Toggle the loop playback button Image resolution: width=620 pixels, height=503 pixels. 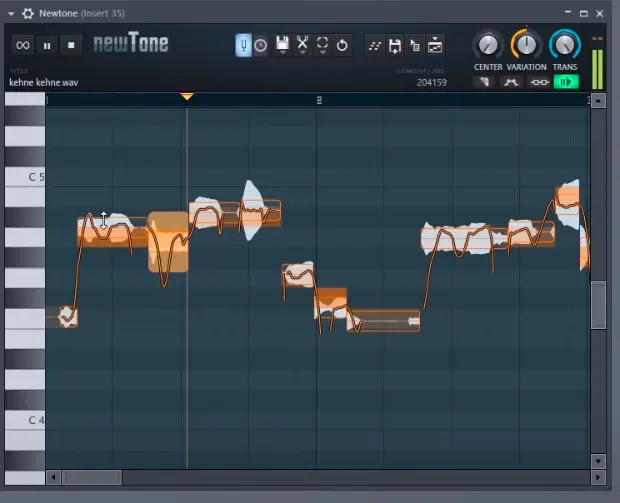click(22, 45)
